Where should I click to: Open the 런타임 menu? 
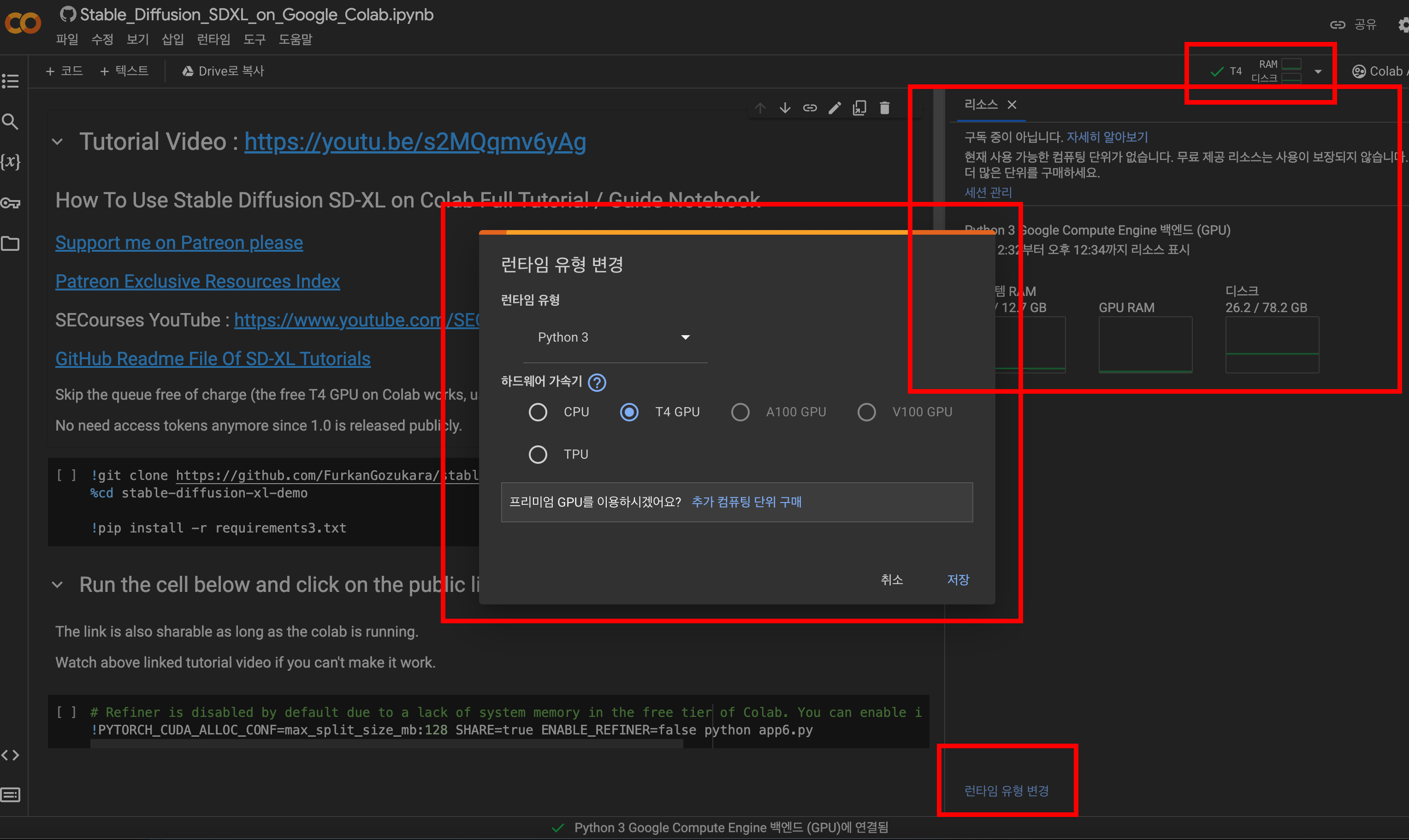[213, 39]
